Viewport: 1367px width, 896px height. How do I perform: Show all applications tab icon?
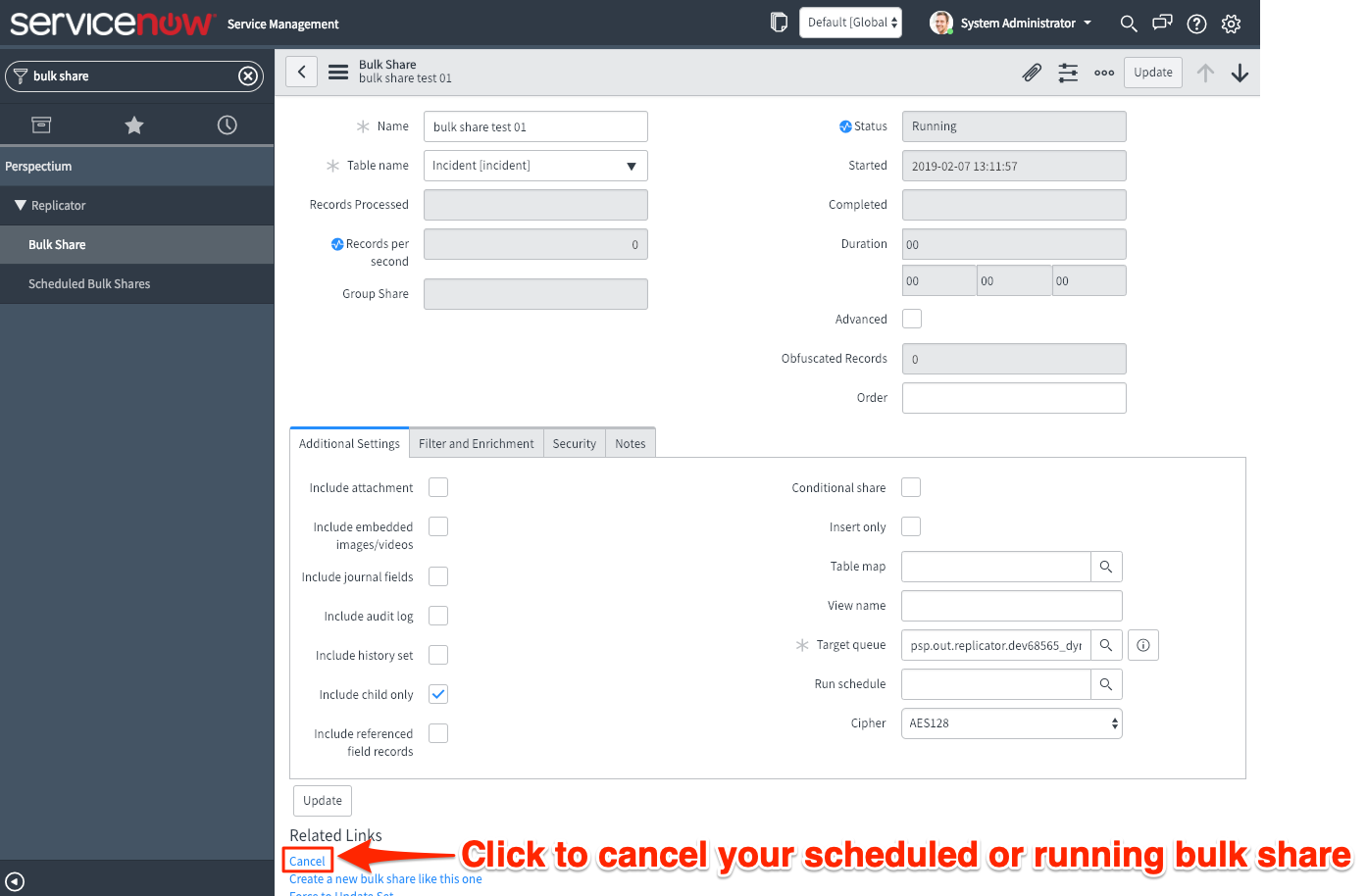coord(41,124)
